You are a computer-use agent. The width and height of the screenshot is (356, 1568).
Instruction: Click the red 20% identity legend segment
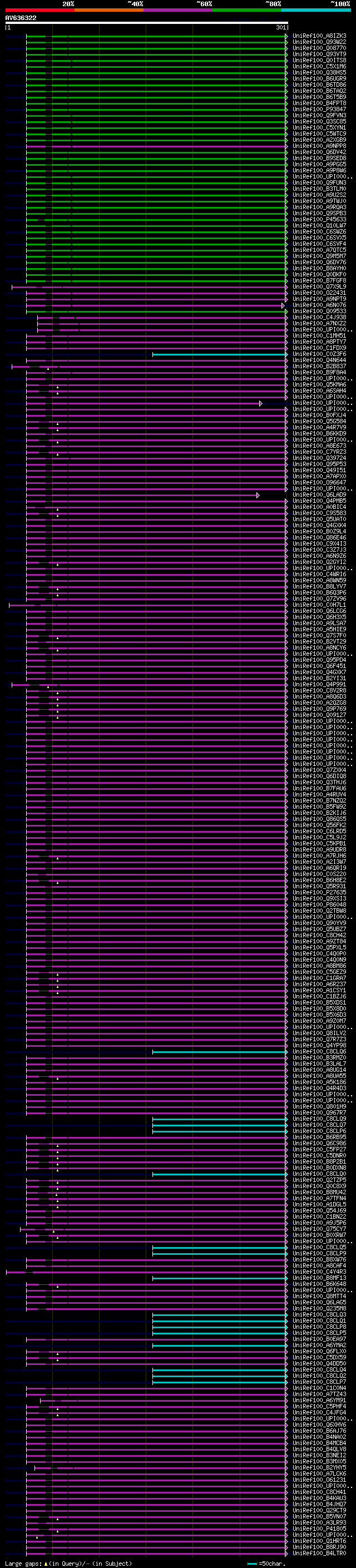pos(39,10)
